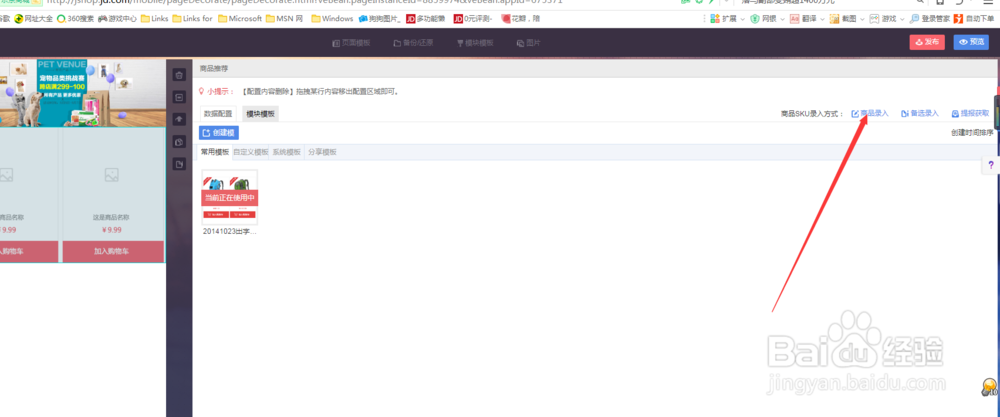Expand the 游戏 dropdown arrow
1000x417 pixels.
coord(902,19)
